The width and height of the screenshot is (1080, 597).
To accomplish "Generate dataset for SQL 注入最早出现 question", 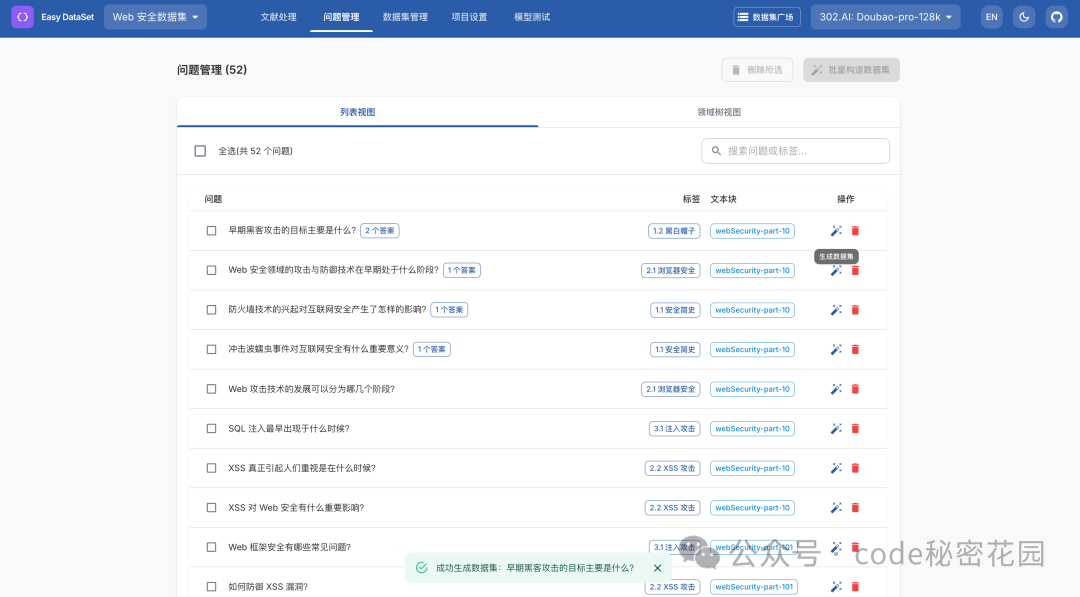I will (836, 429).
